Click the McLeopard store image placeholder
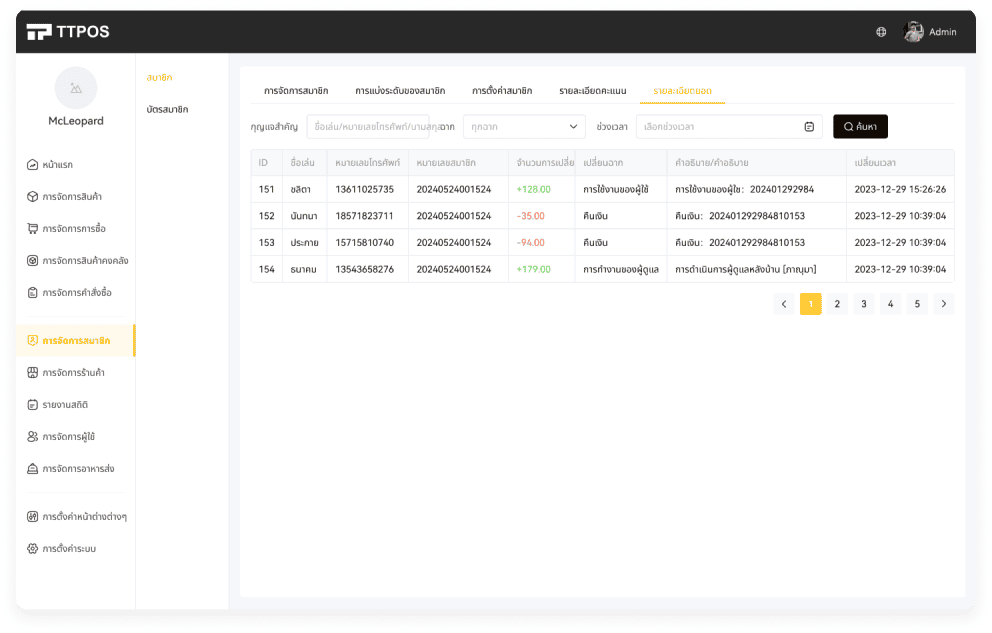 tap(76, 88)
